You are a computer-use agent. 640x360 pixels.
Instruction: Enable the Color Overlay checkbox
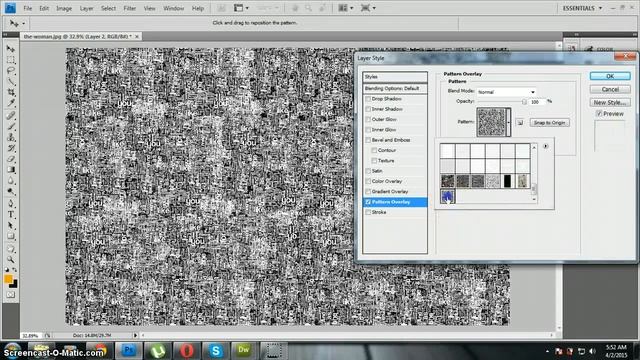pos(368,181)
